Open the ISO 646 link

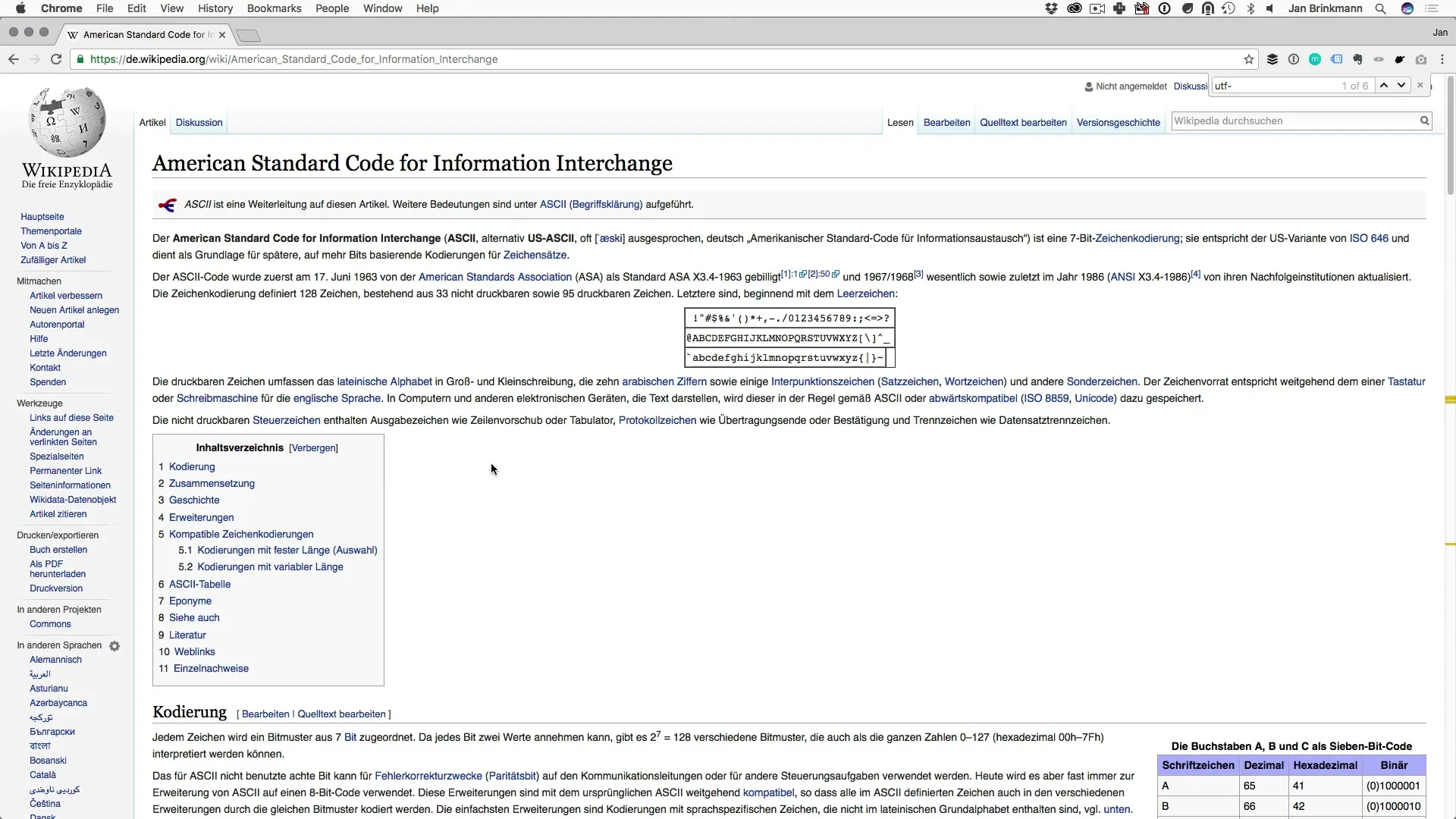click(1369, 238)
